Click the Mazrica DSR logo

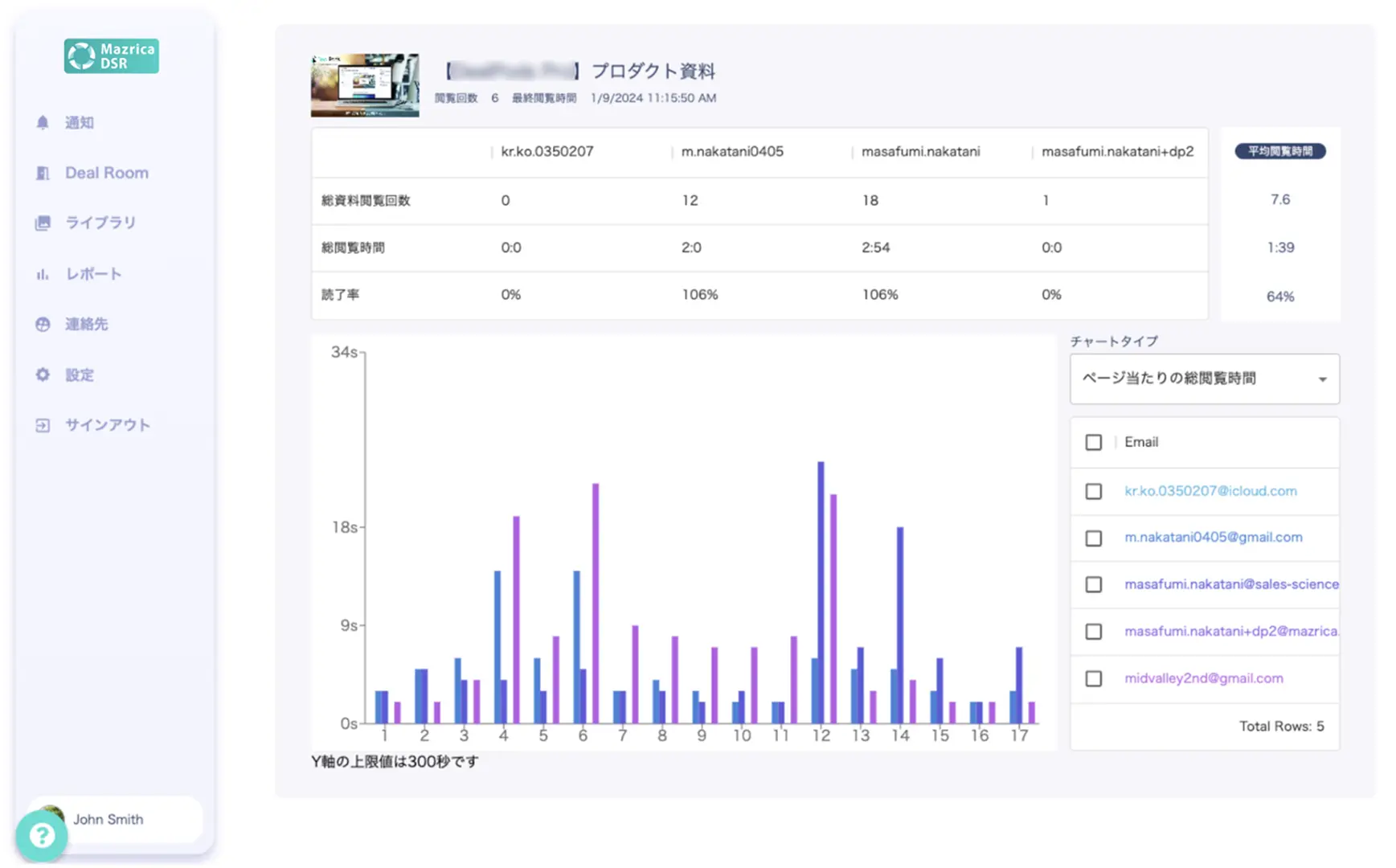[111, 56]
